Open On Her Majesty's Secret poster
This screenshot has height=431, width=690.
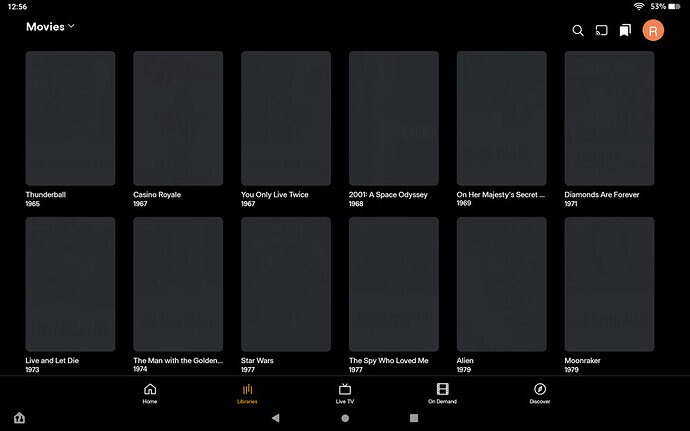pyautogui.click(x=502, y=118)
